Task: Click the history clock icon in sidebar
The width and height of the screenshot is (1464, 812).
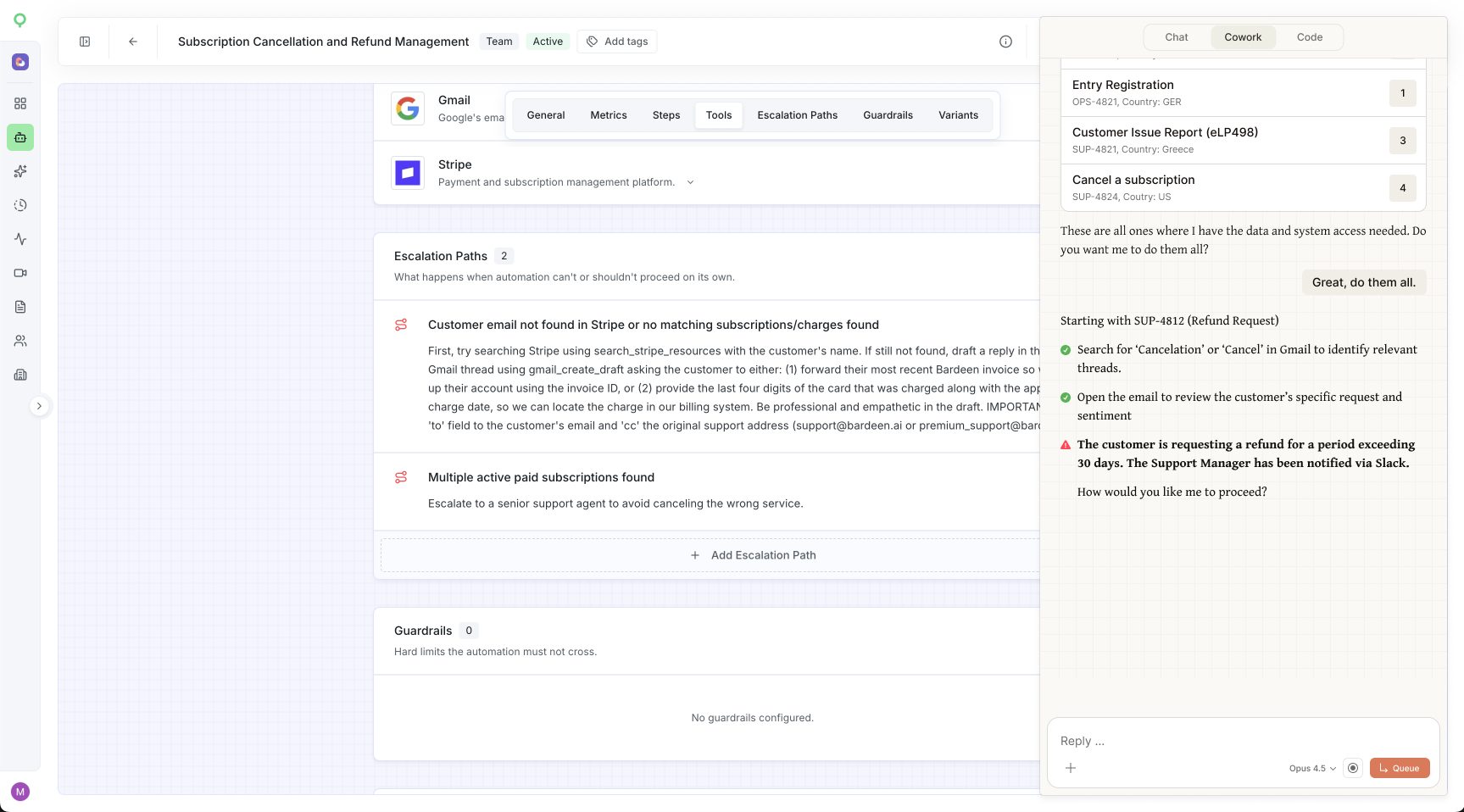Action: point(20,205)
